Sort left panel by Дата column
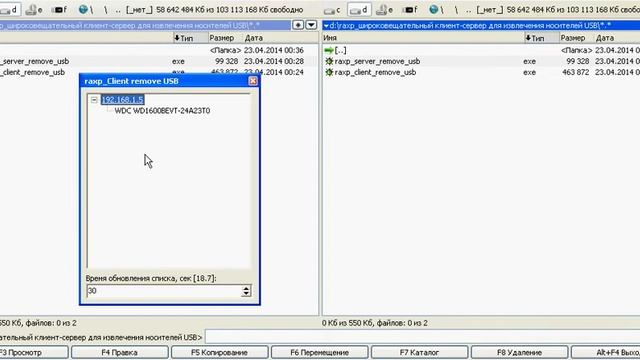 point(281,38)
